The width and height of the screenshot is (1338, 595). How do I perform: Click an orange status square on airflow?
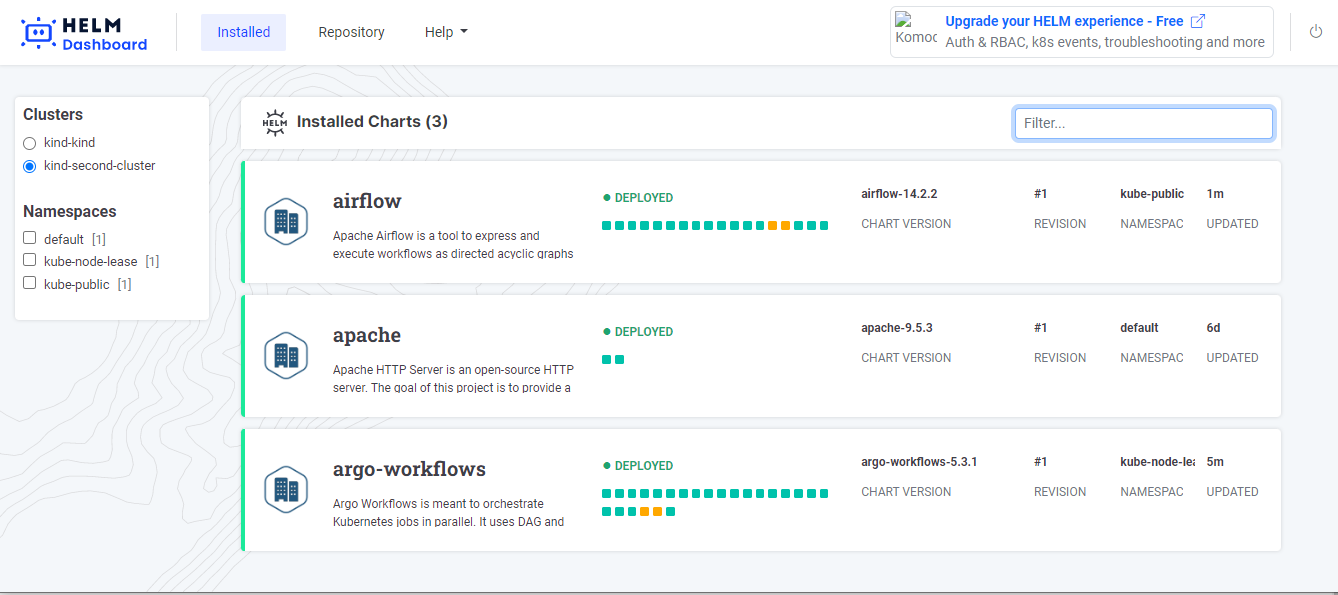pyautogui.click(x=773, y=226)
